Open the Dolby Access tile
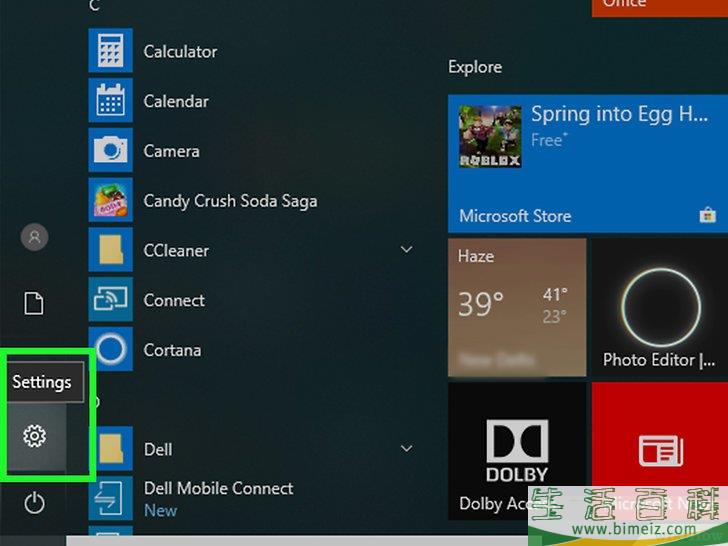 pyautogui.click(x=517, y=451)
